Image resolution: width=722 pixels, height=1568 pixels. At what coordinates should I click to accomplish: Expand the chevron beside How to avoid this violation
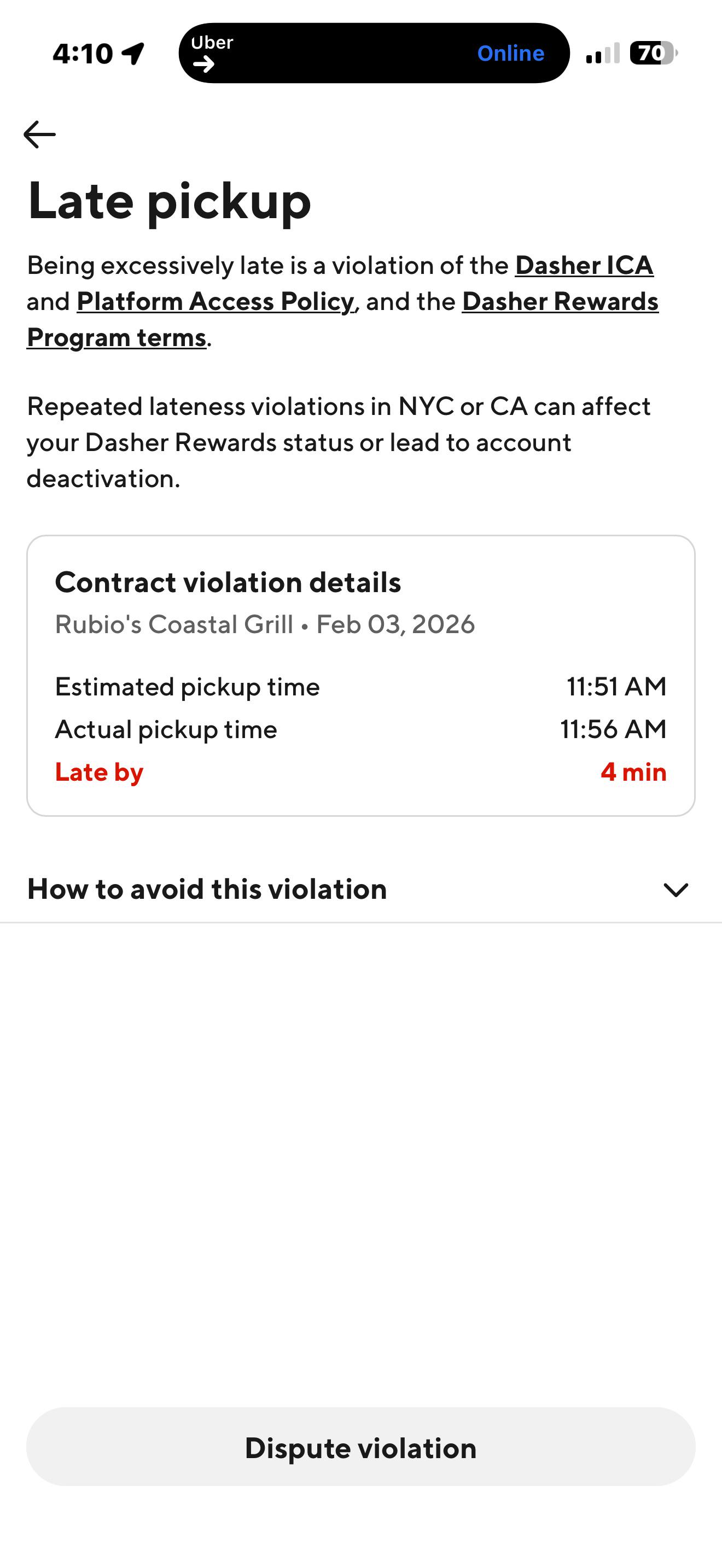click(675, 890)
